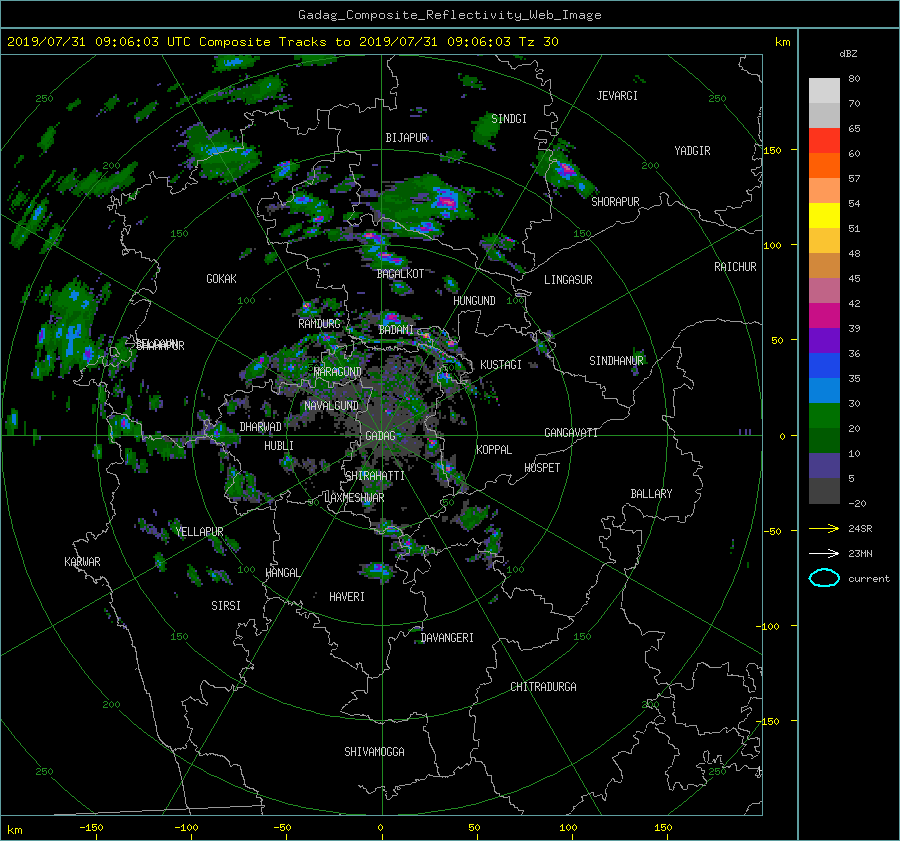Click the HUNGUND city label
900x841 pixels.
pyautogui.click(x=474, y=301)
